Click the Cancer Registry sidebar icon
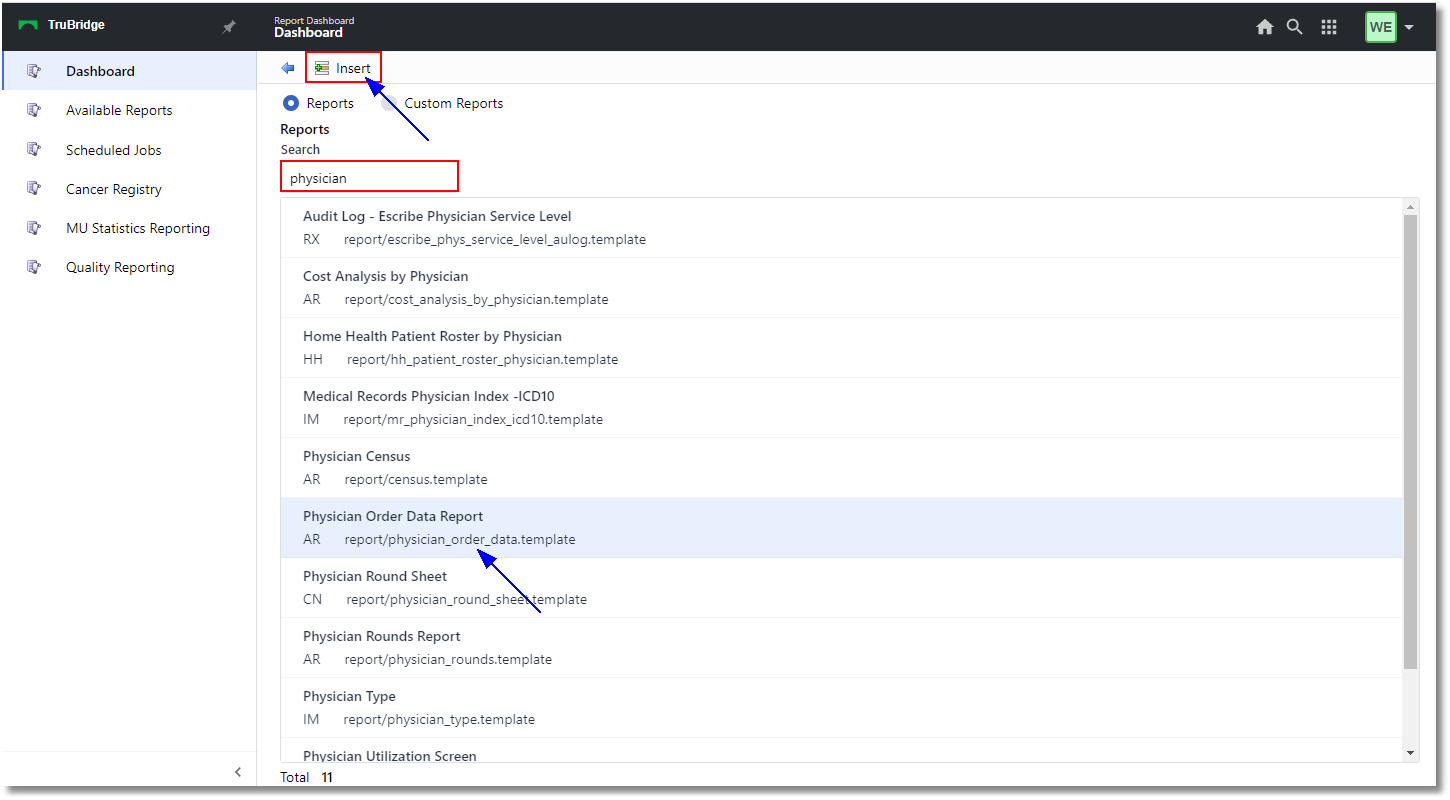The width and height of the screenshot is (1450, 800). pyautogui.click(x=34, y=189)
